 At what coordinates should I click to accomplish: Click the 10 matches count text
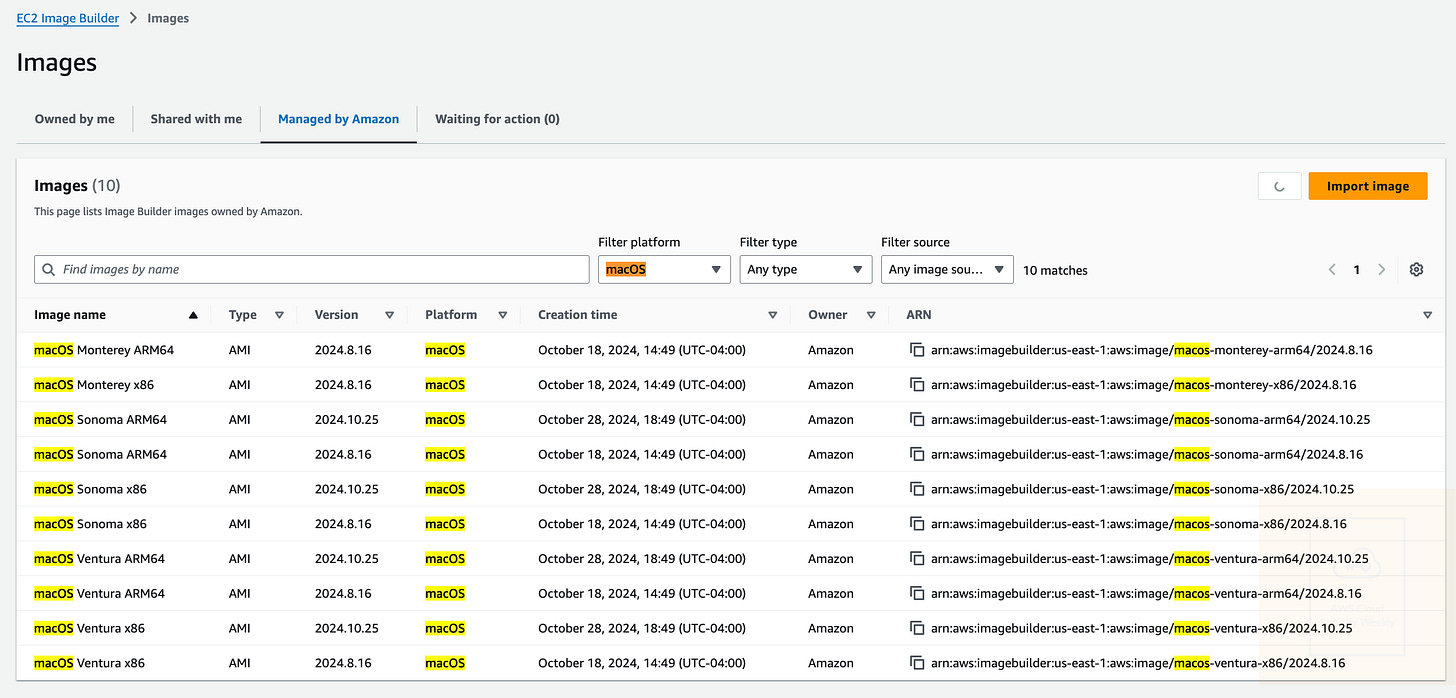point(1055,270)
